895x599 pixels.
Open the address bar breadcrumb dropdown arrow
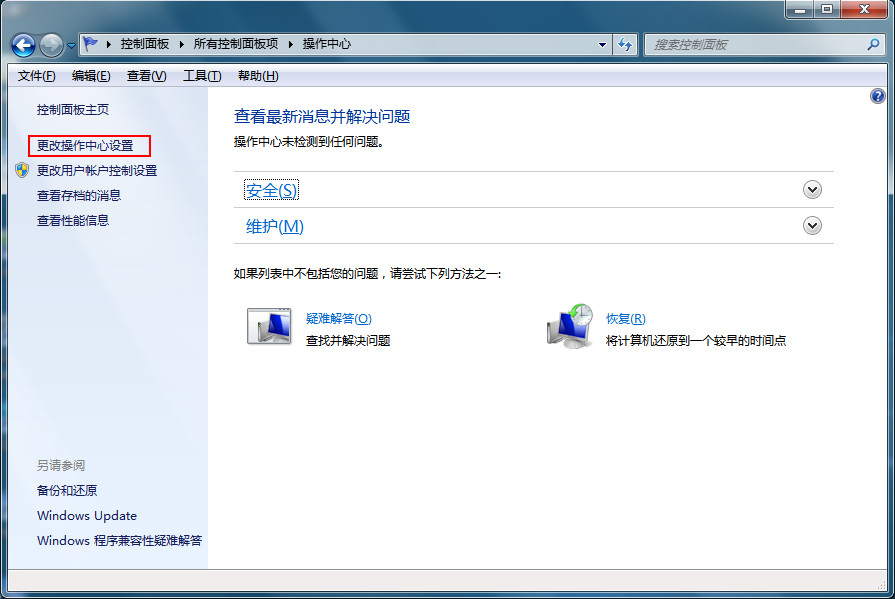[x=602, y=44]
